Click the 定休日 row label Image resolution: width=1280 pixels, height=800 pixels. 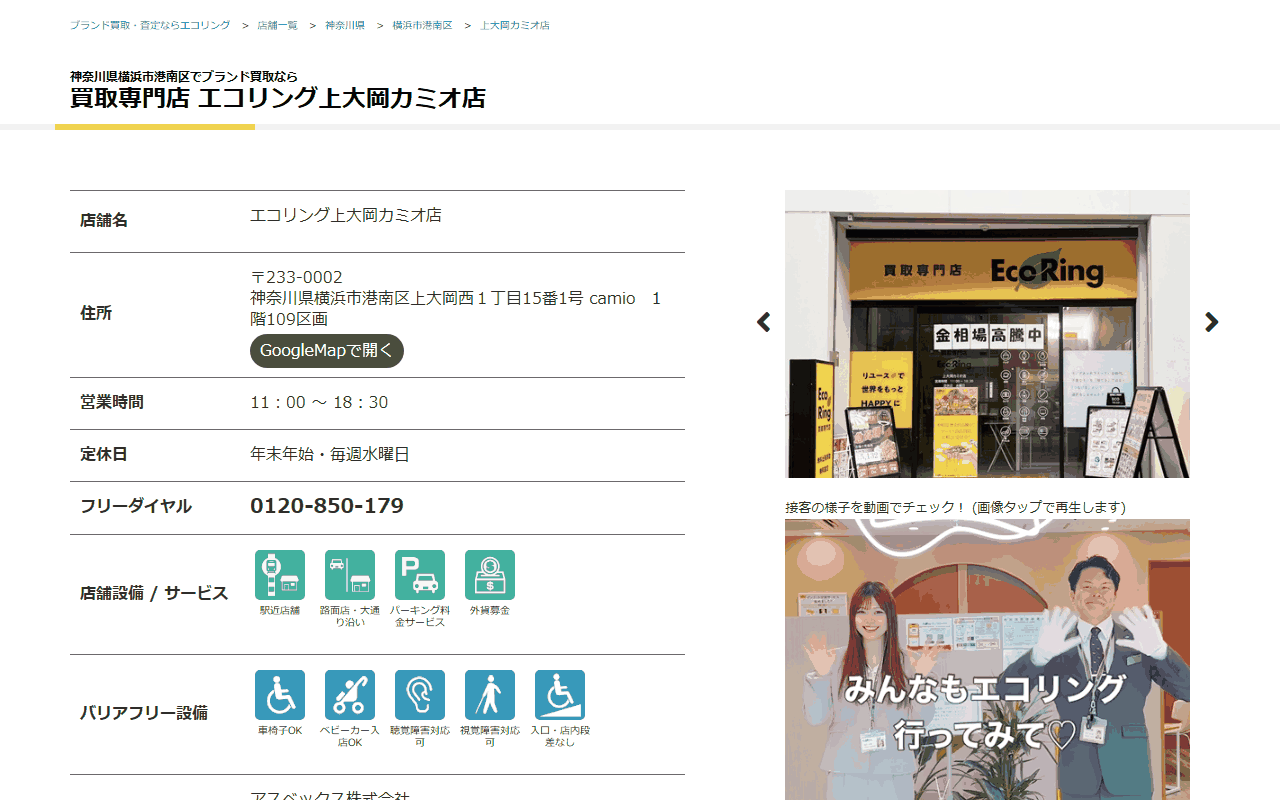104,454
